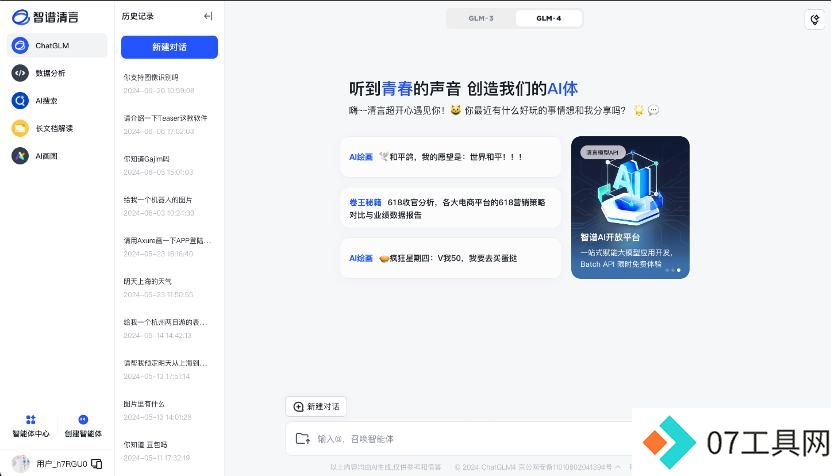Screen dimensions: 832x476
Task: Open history chat 你知道Gajim吗
Action: click(x=169, y=165)
